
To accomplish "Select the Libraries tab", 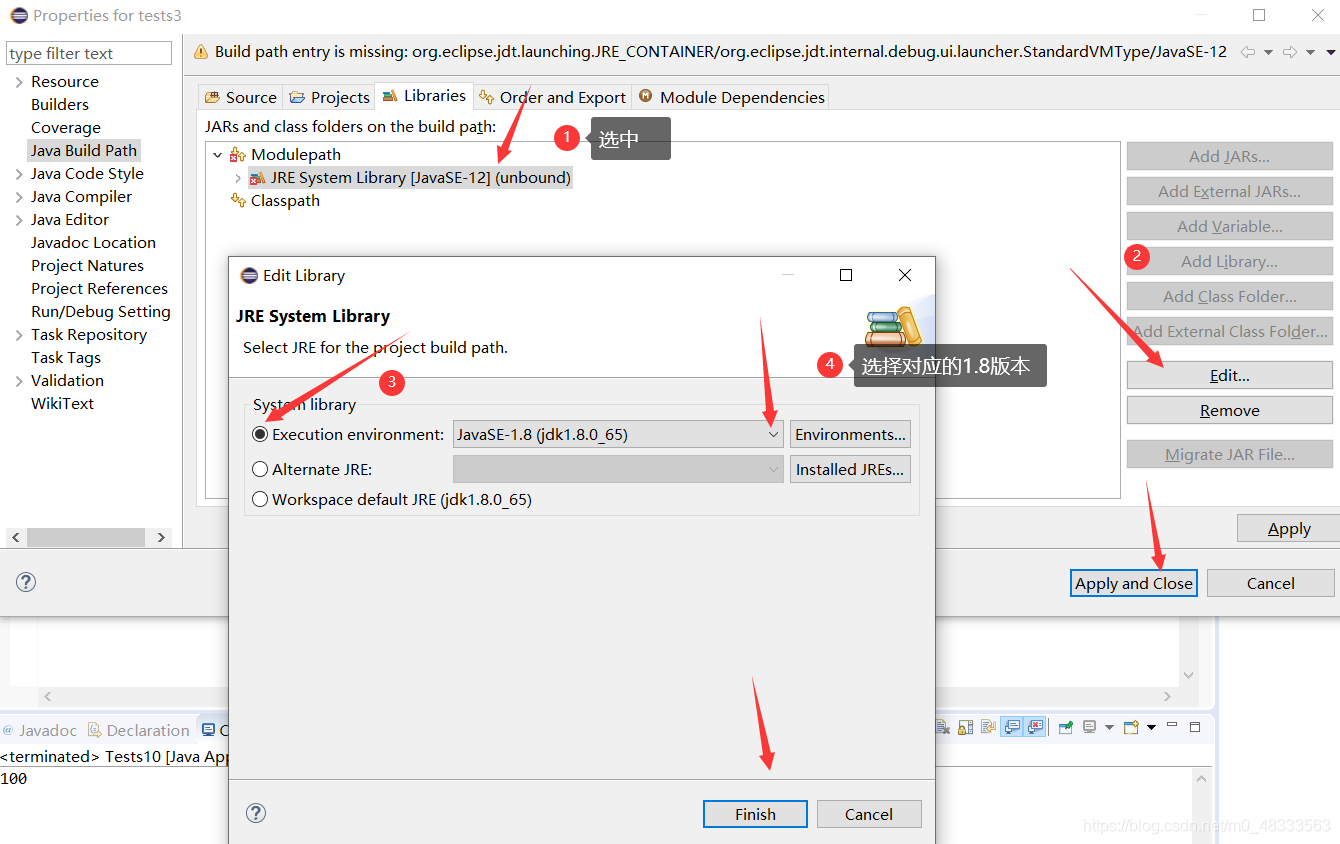I will click(x=424, y=96).
